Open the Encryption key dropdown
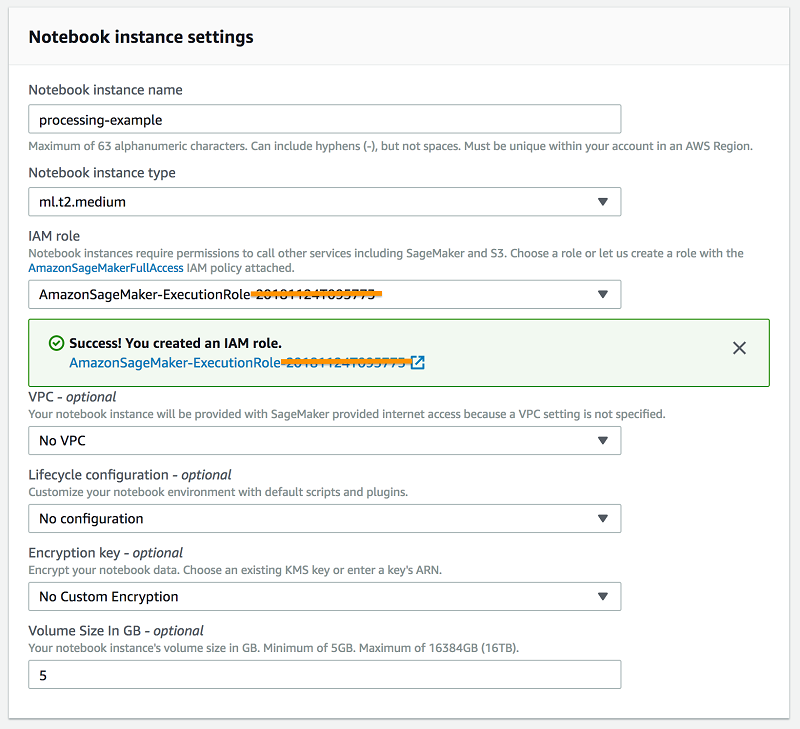The height and width of the screenshot is (729, 800). pyautogui.click(x=324, y=596)
